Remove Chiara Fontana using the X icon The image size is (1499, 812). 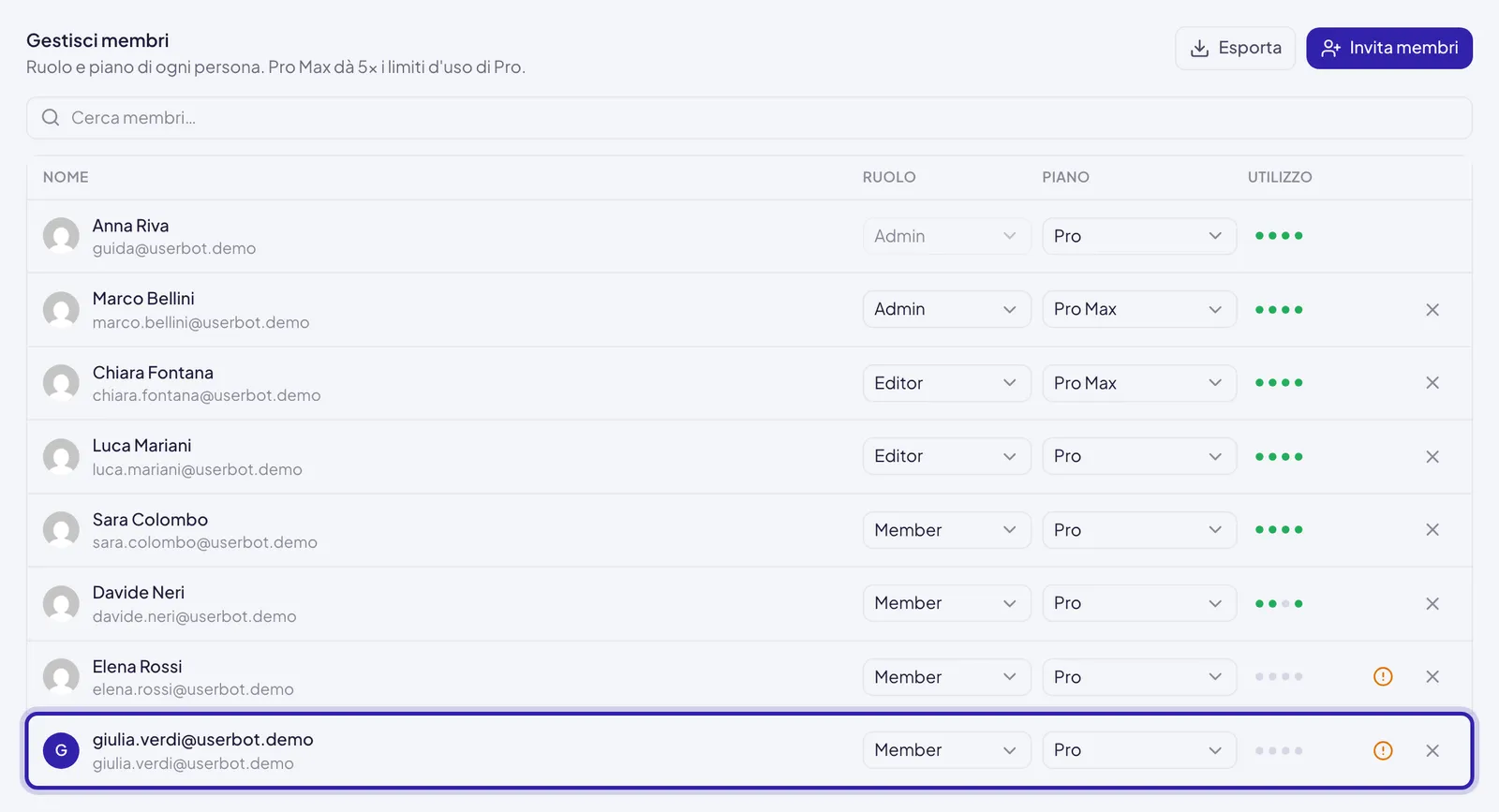1432,383
